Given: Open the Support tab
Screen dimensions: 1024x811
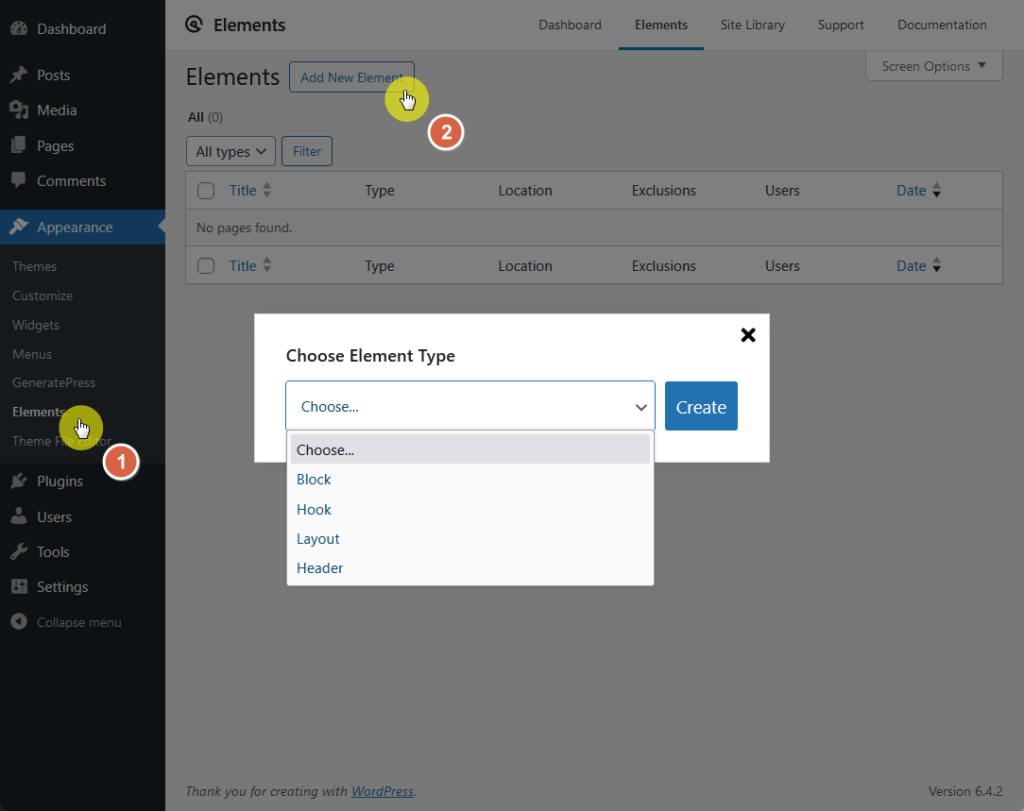Looking at the screenshot, I should point(840,25).
